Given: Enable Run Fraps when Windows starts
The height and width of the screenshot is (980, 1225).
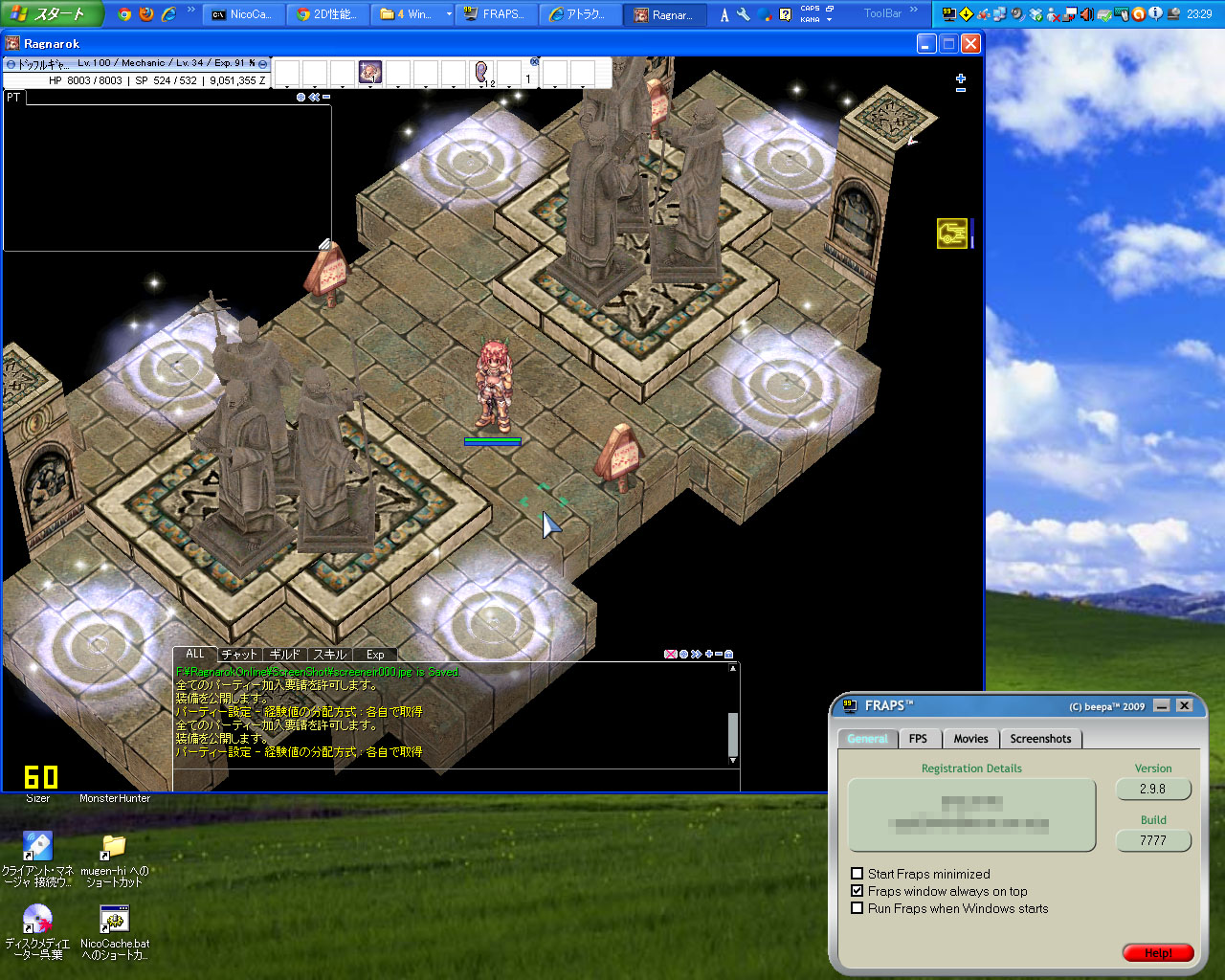Looking at the screenshot, I should click(857, 908).
